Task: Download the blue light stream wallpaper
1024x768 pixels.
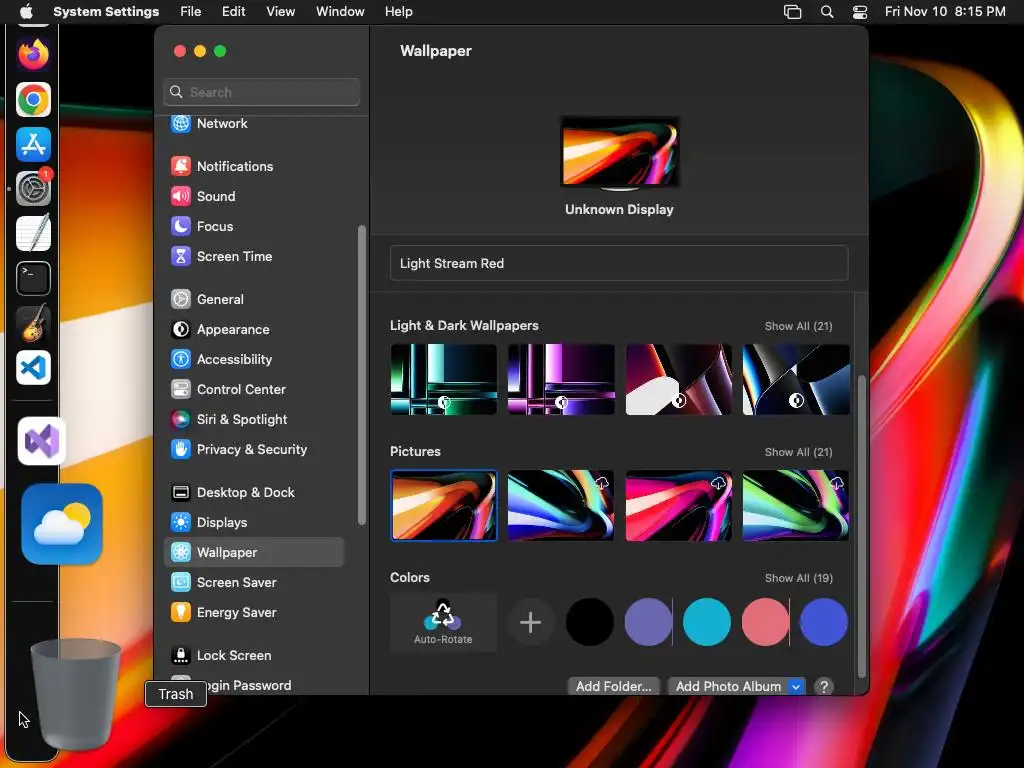Action: point(601,483)
